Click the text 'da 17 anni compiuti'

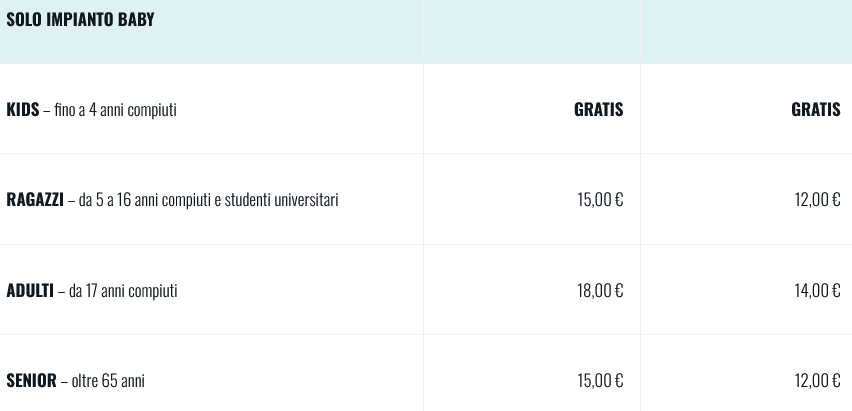click(x=123, y=291)
